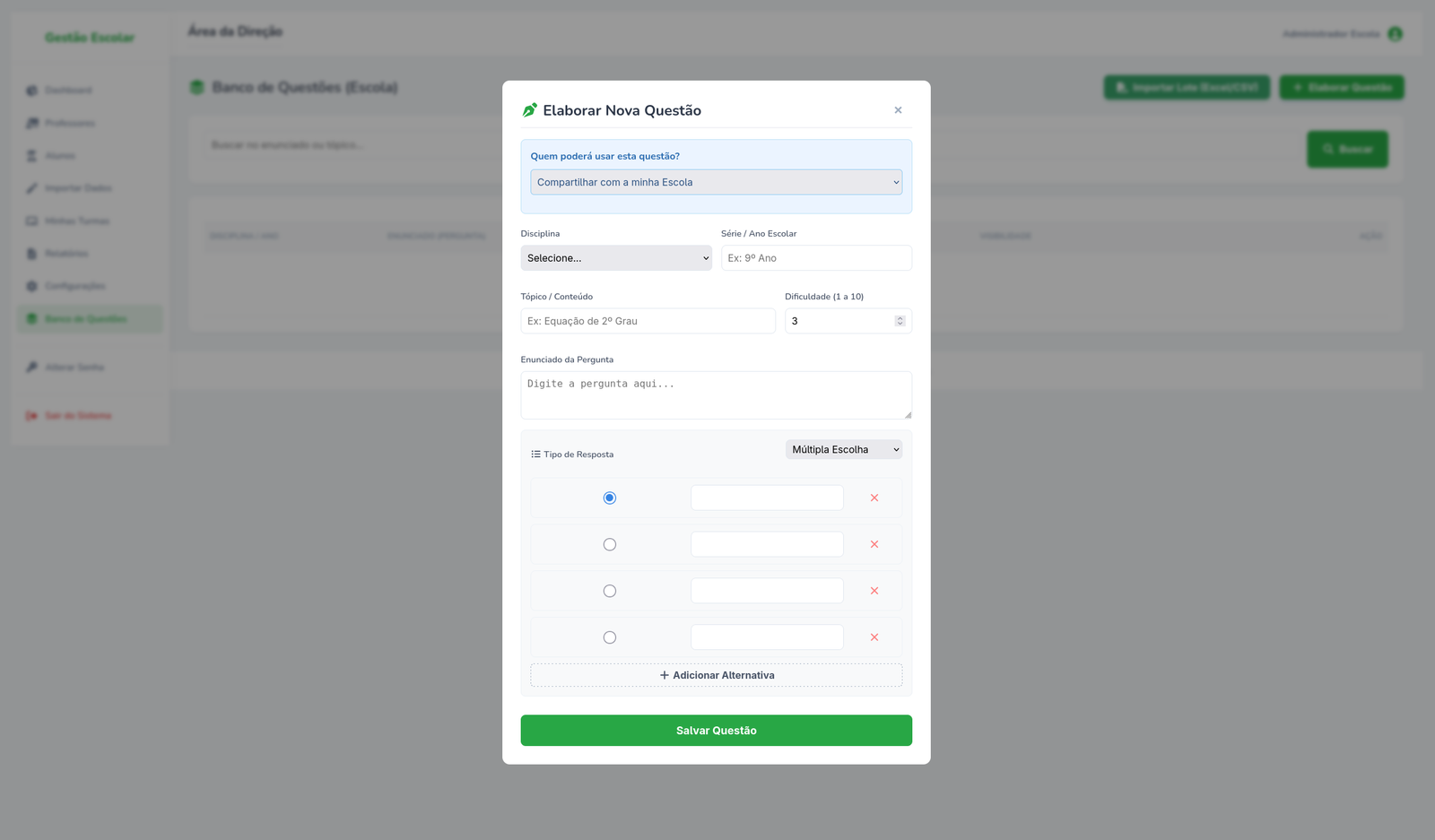The width and height of the screenshot is (1435, 840).
Task: Remove the fourth answer alternative
Action: pos(874,637)
